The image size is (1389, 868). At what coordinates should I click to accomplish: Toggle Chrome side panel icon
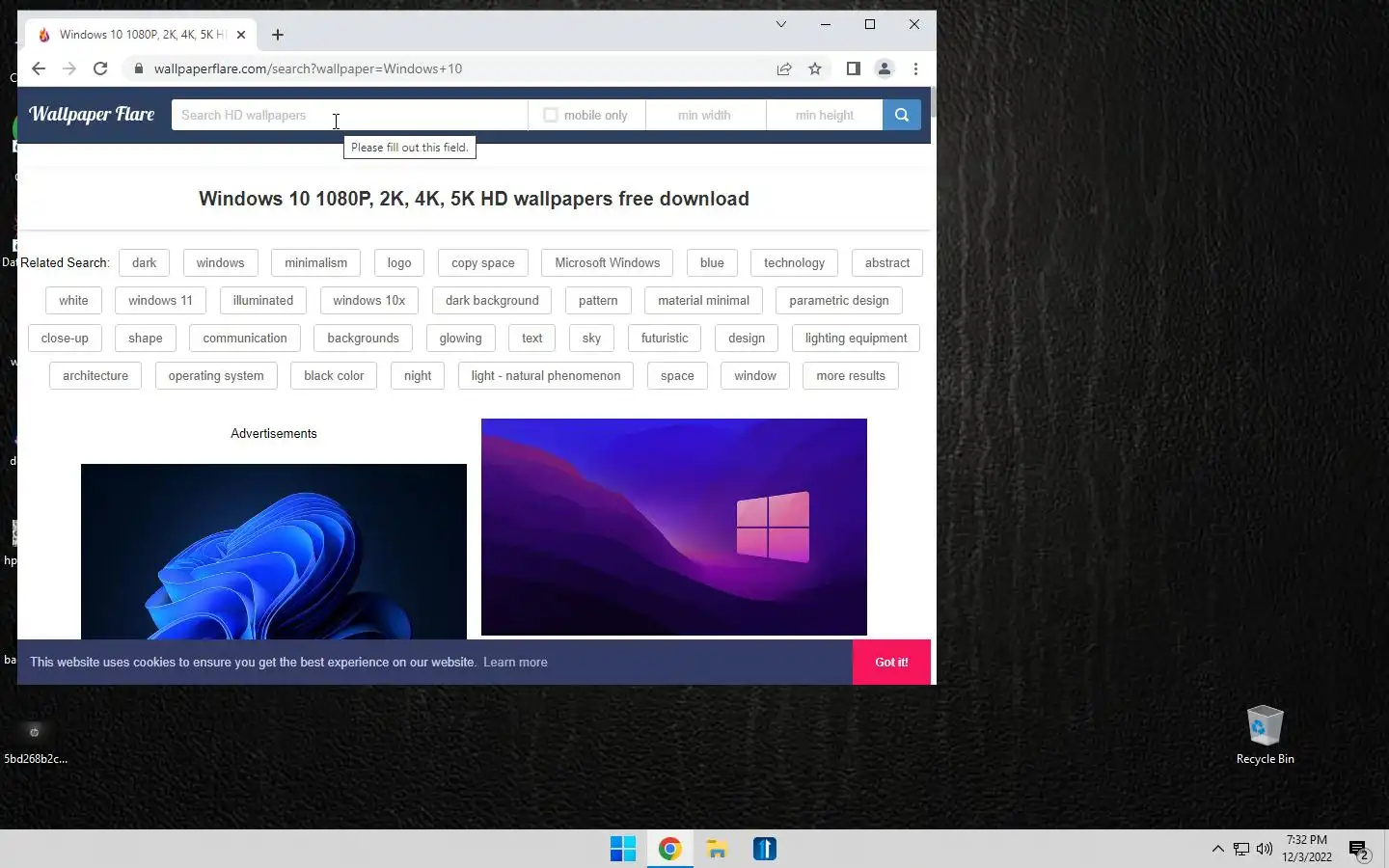853,68
